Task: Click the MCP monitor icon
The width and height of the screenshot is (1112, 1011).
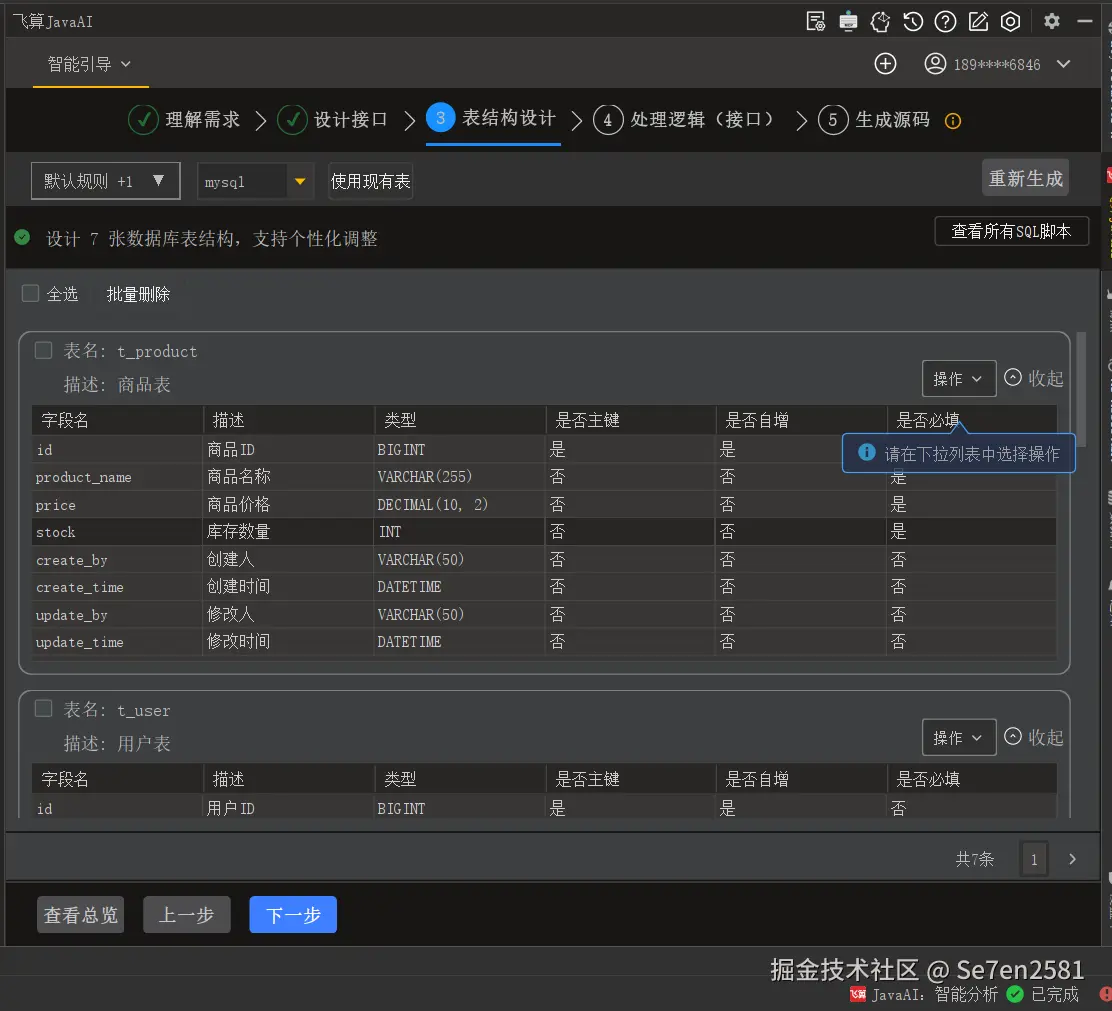Action: pos(848,21)
